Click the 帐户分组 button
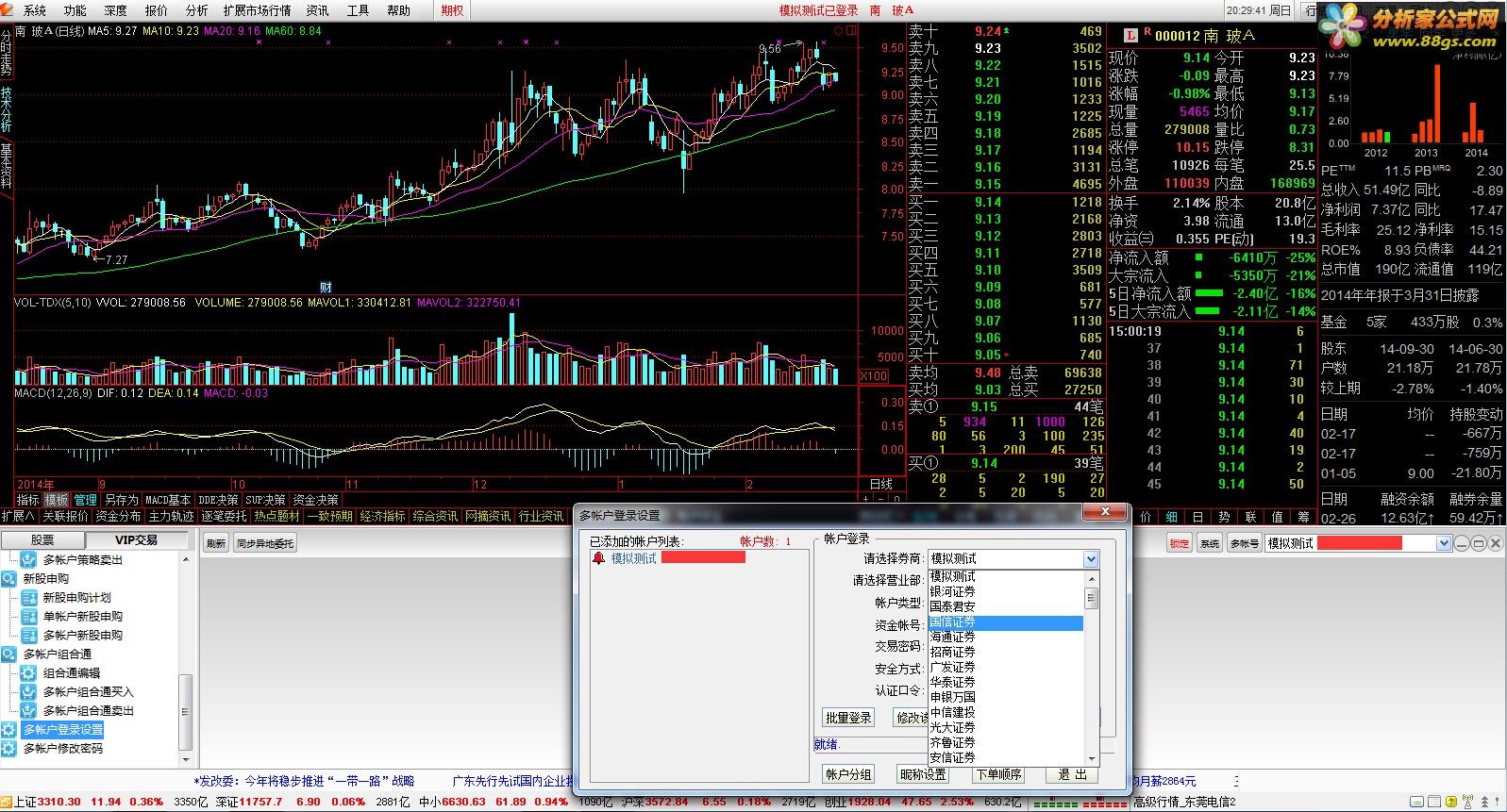Viewport: 1507px width, 812px height. click(848, 774)
